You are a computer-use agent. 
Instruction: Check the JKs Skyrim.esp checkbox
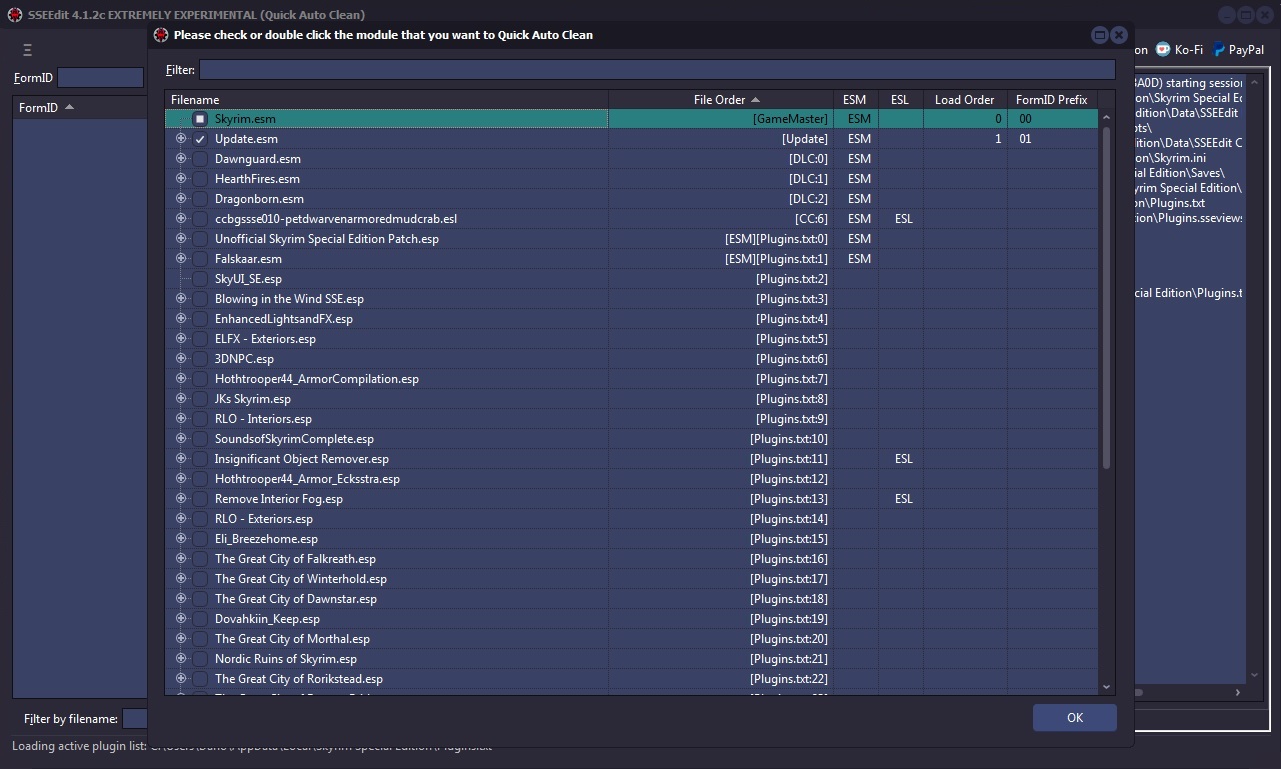200,399
